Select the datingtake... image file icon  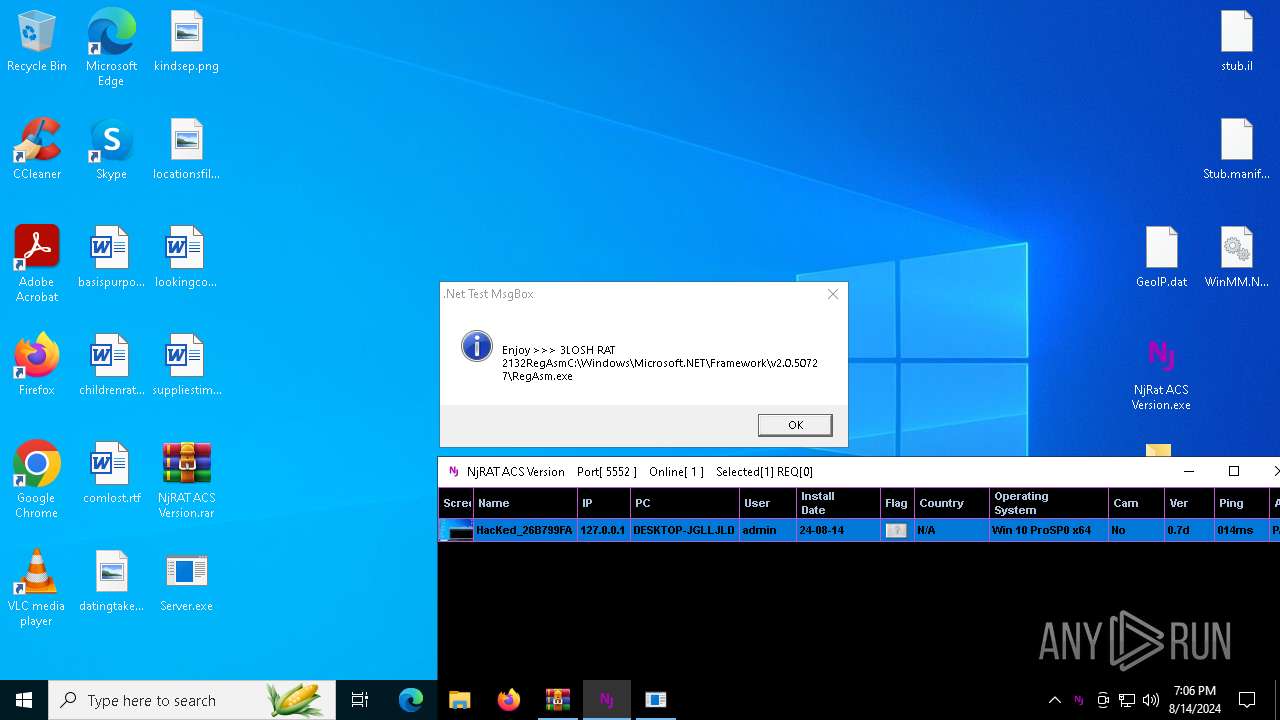click(x=111, y=582)
